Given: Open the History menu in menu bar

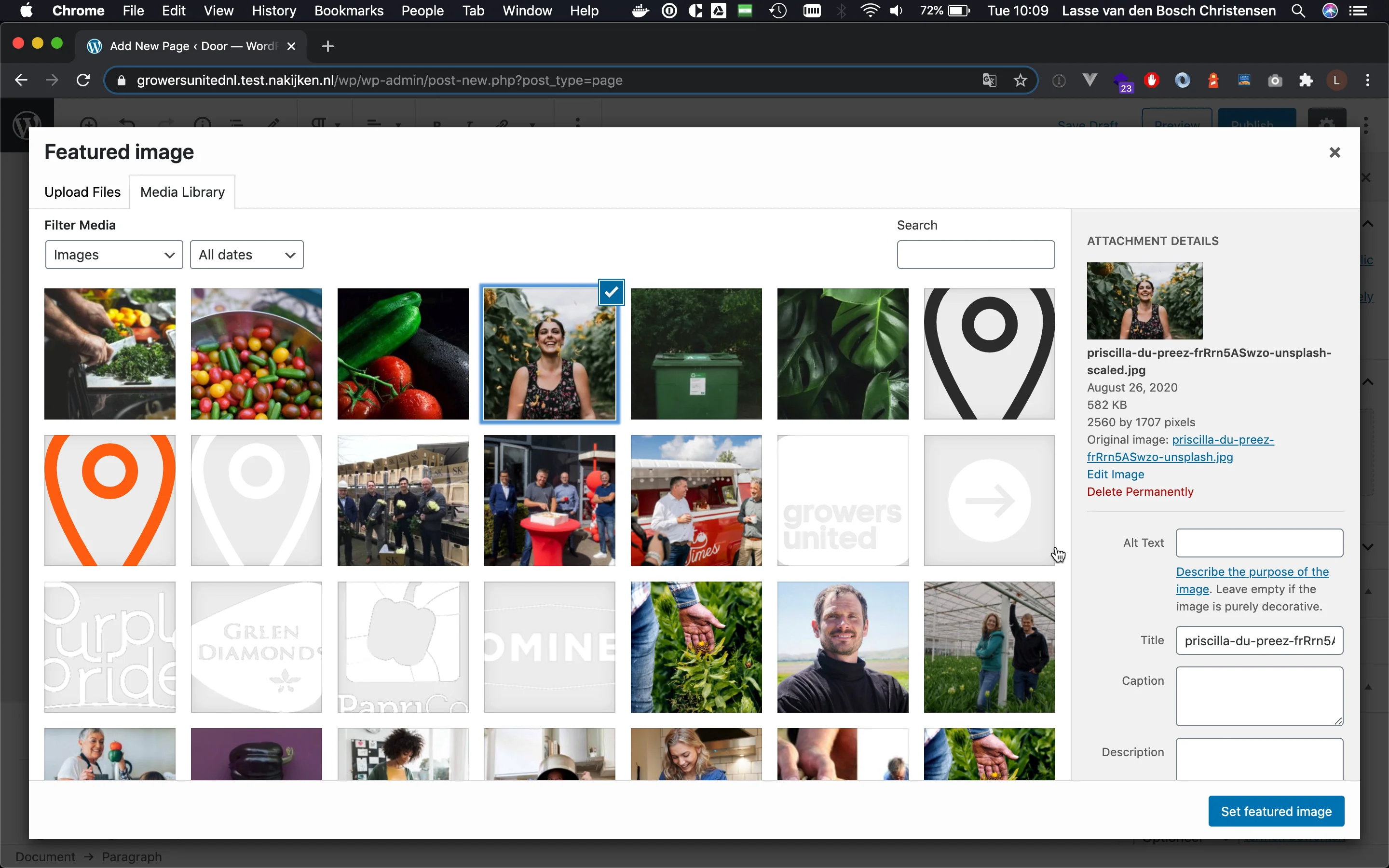Looking at the screenshot, I should 274,11.
